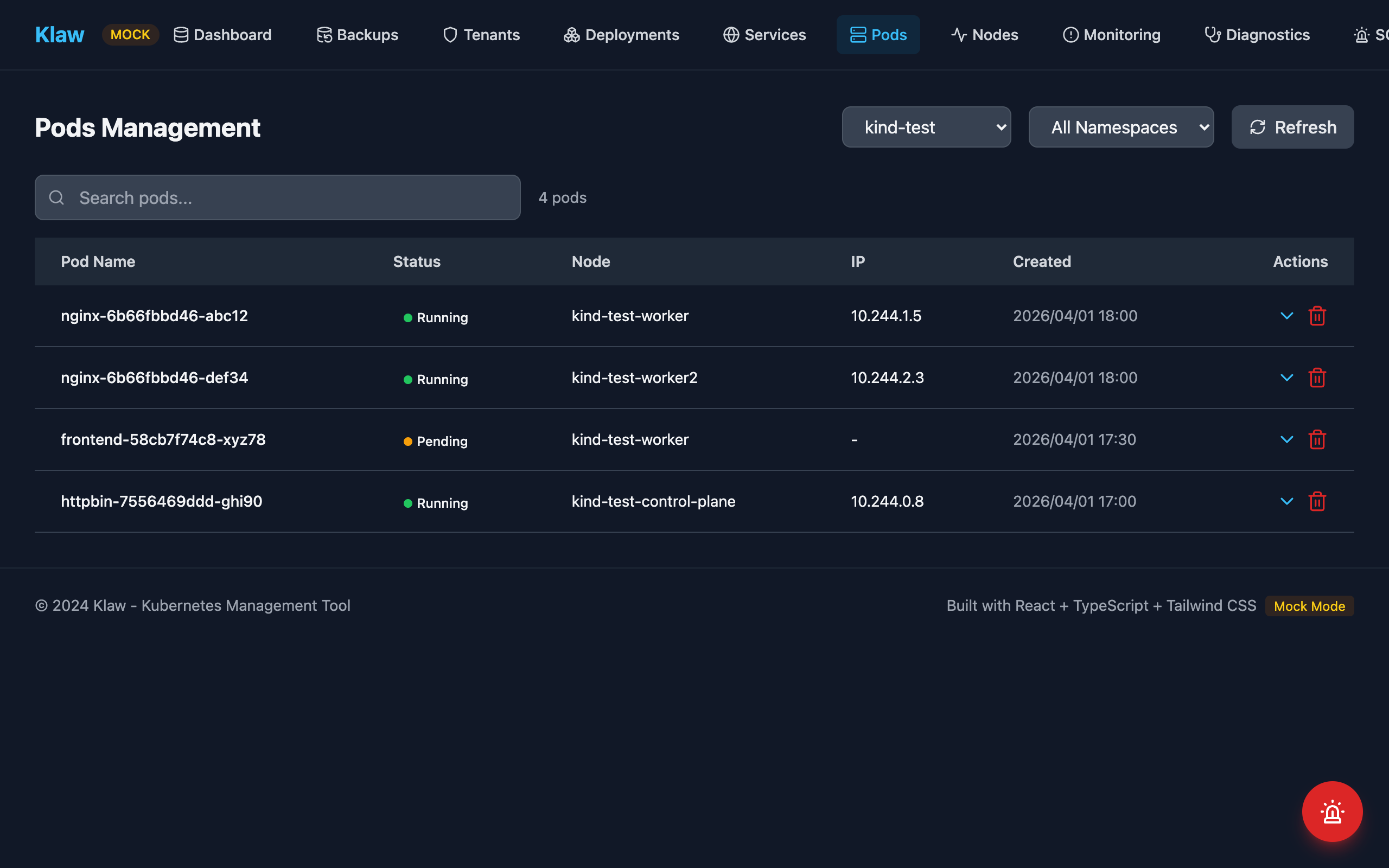Click the Created column header
The height and width of the screenshot is (868, 1389).
[x=1042, y=261]
